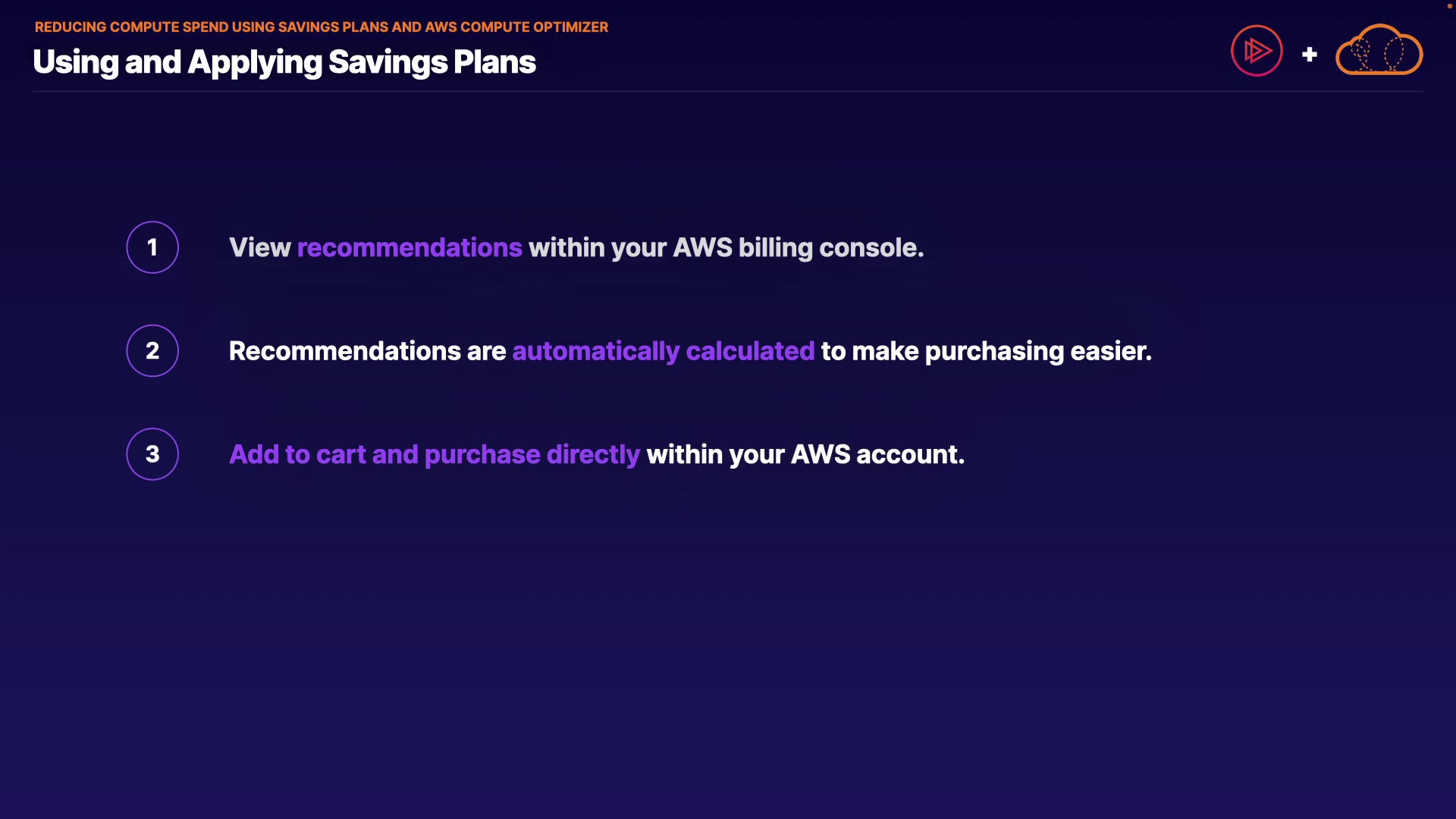Click the plus sign between the logos
The image size is (1456, 819).
tap(1310, 55)
